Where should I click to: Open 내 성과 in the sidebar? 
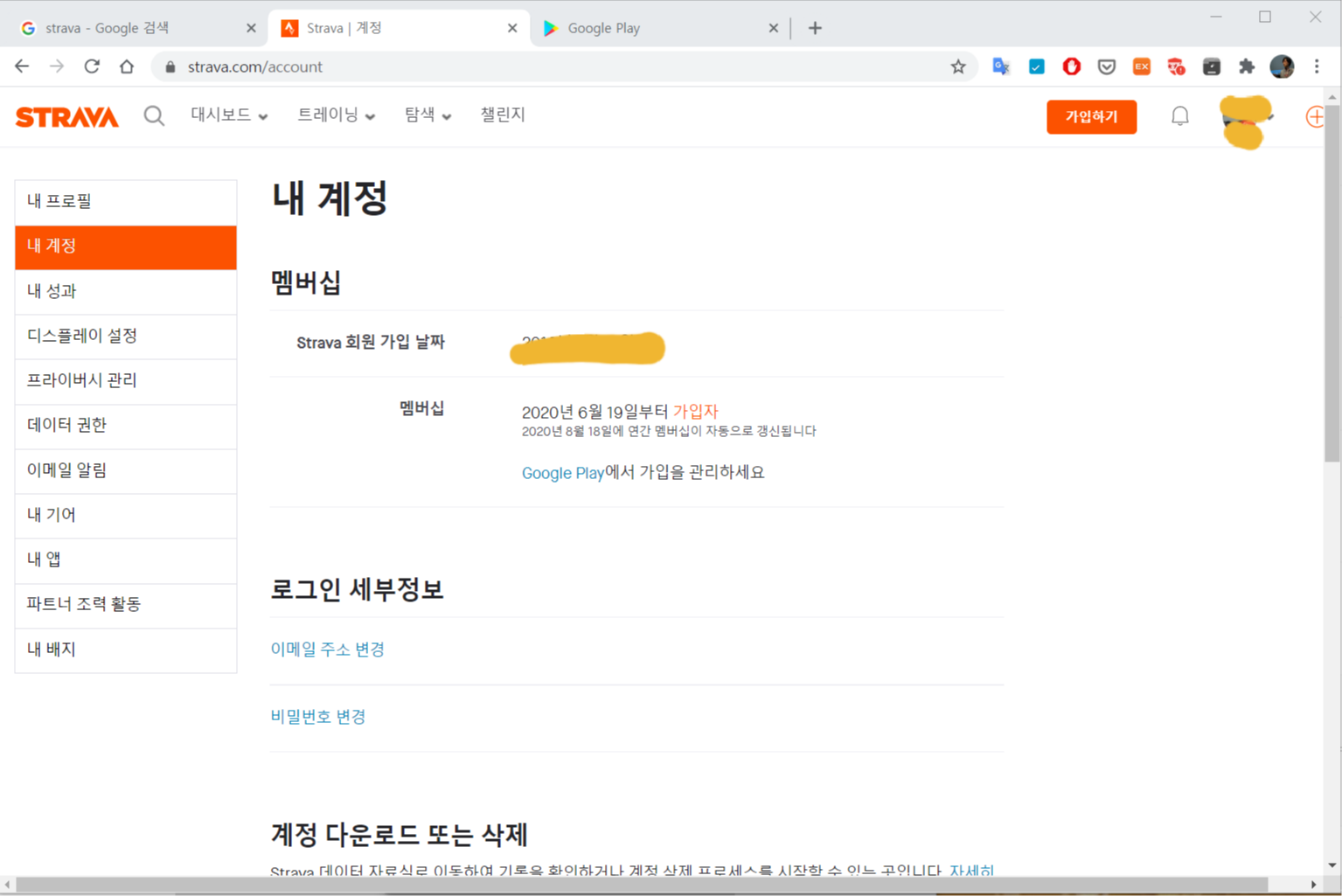[126, 292]
